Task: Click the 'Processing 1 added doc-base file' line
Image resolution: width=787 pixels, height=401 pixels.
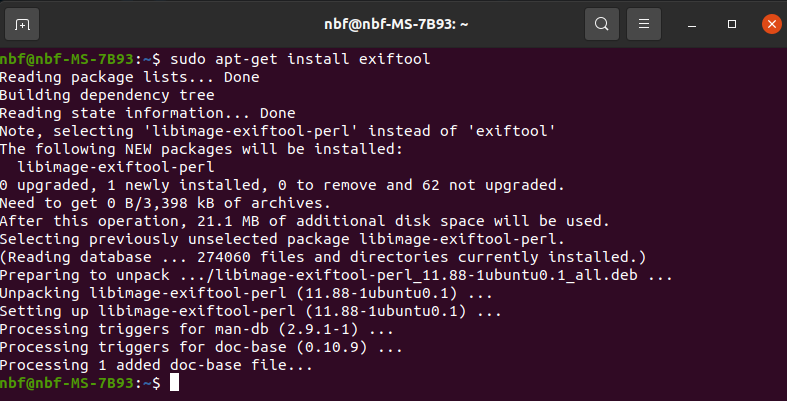Action: pos(156,365)
